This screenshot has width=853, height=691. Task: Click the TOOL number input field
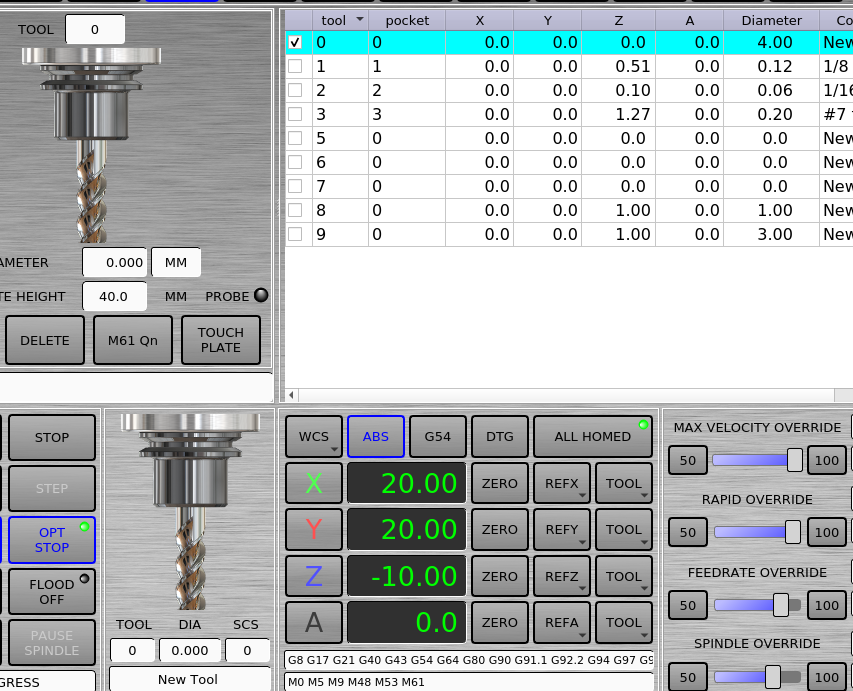pos(95,29)
